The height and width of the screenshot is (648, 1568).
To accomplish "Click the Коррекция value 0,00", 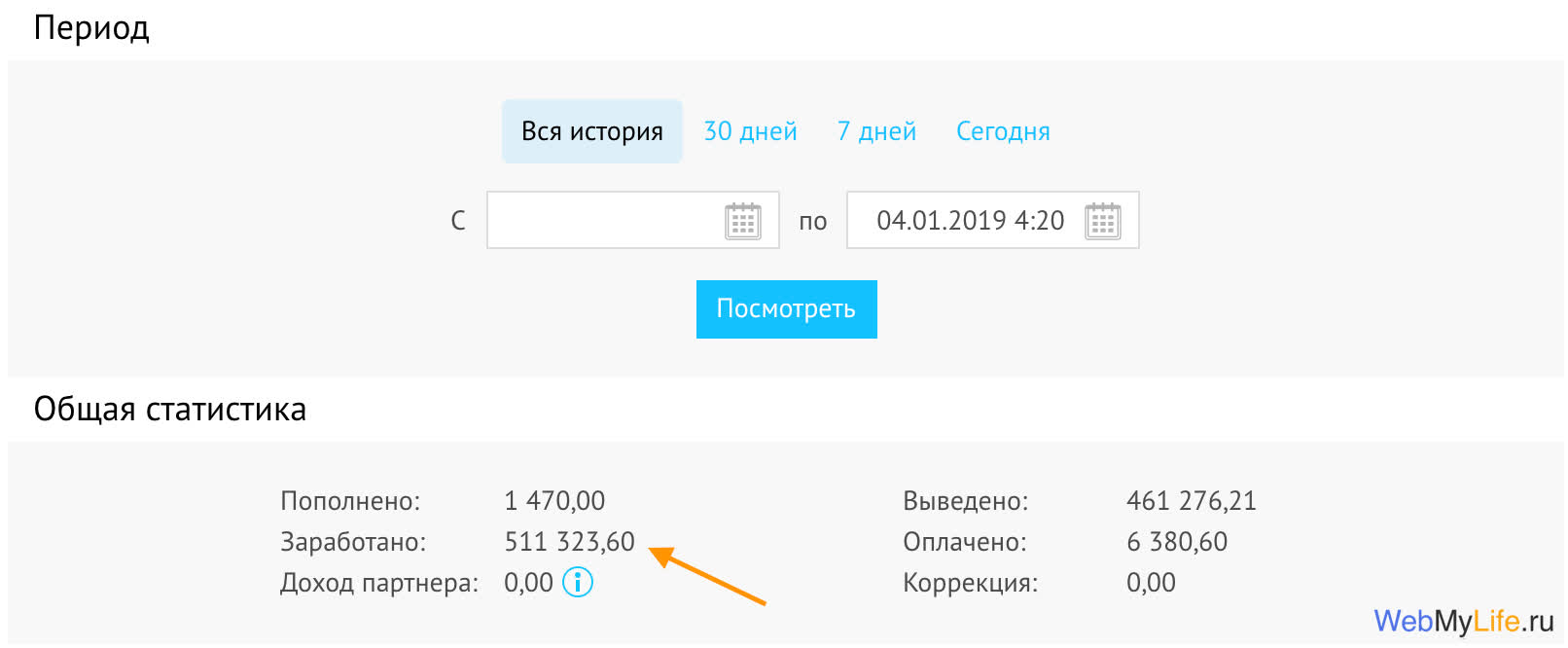I will pos(1151,583).
